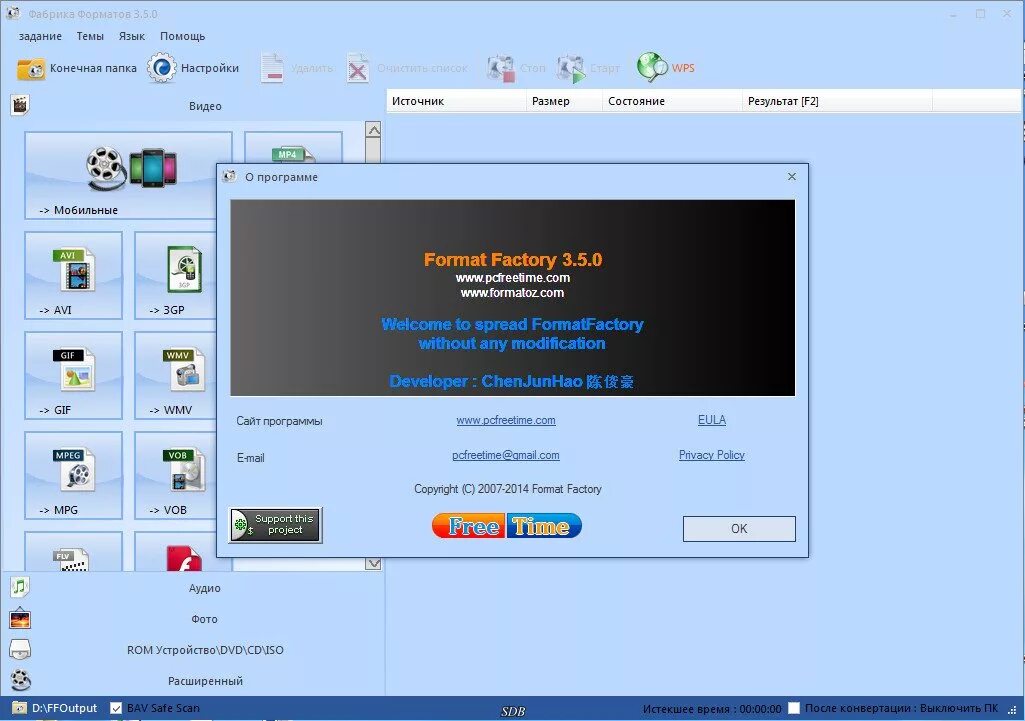Open the Язык (Language) menu

tap(131, 36)
